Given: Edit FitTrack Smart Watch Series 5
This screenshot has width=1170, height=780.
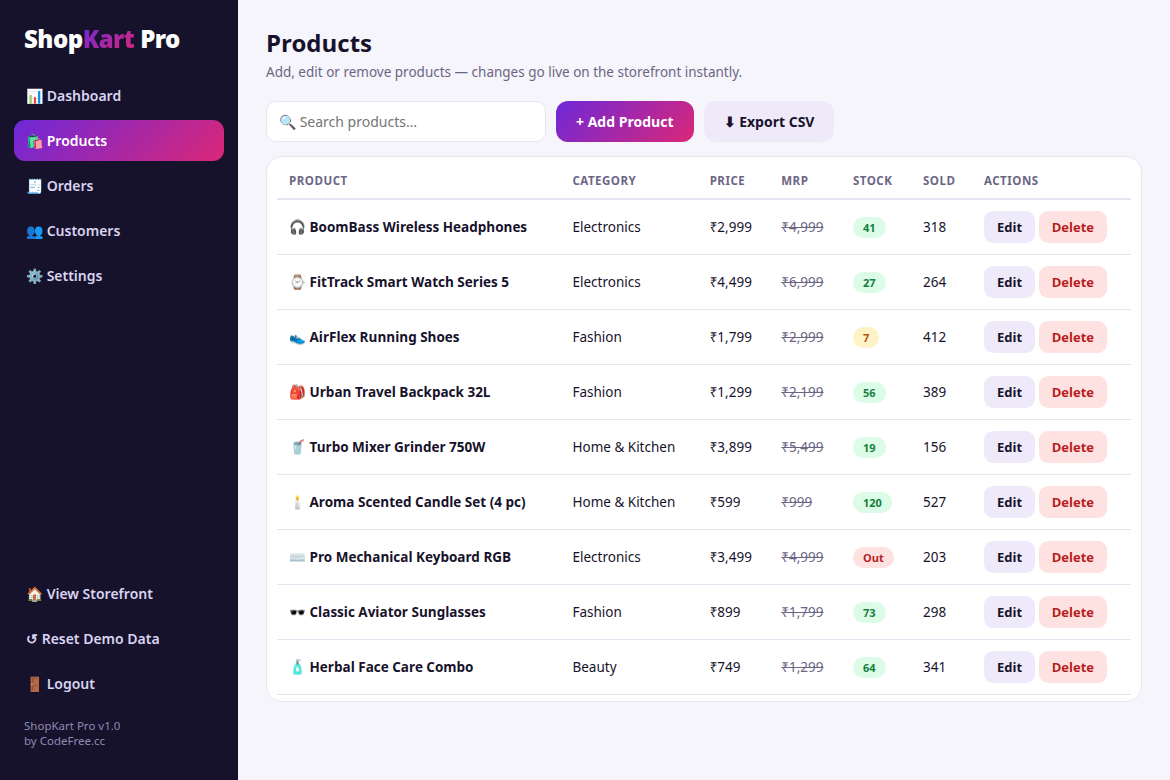Looking at the screenshot, I should pyautogui.click(x=1009, y=282).
